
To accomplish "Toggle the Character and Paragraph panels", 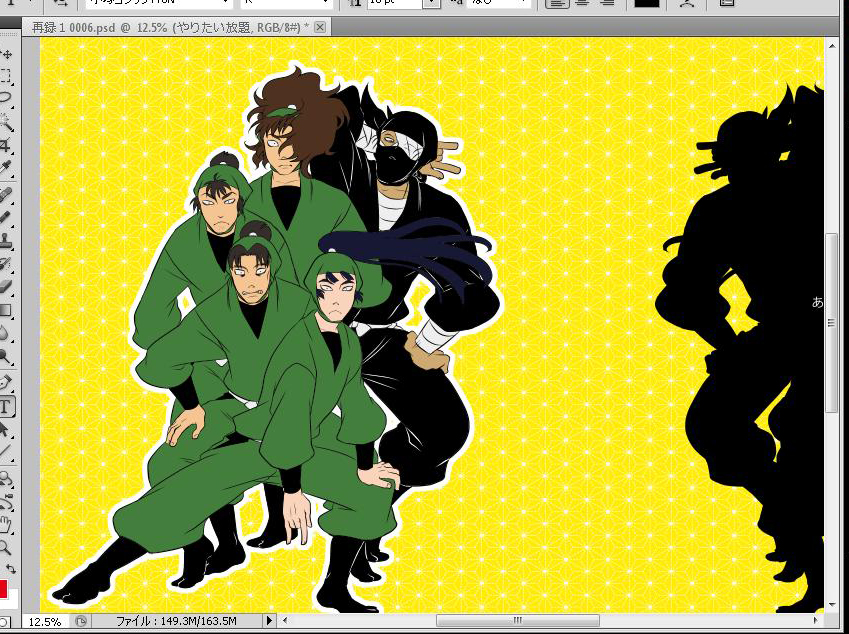I will [727, 3].
